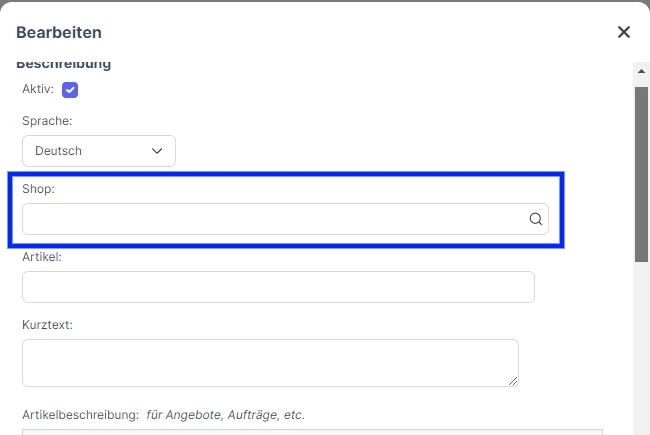Click the Kurztext resize grip corner
Image resolution: width=650 pixels, height=435 pixels.
(513, 381)
